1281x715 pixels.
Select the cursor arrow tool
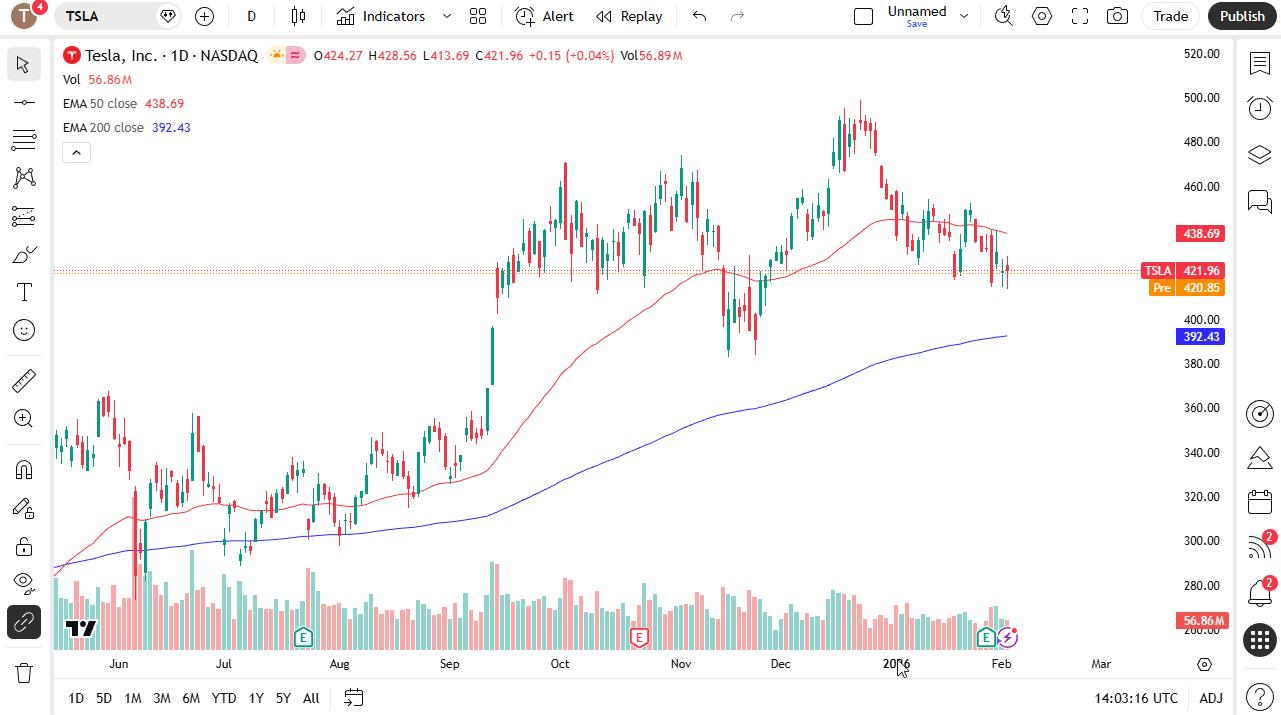pos(23,65)
